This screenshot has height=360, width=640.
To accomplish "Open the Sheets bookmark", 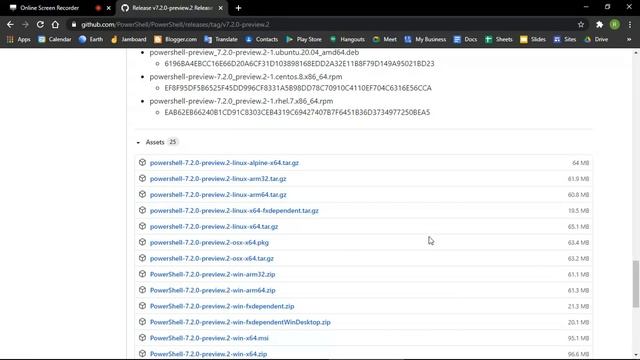I will click(x=498, y=39).
